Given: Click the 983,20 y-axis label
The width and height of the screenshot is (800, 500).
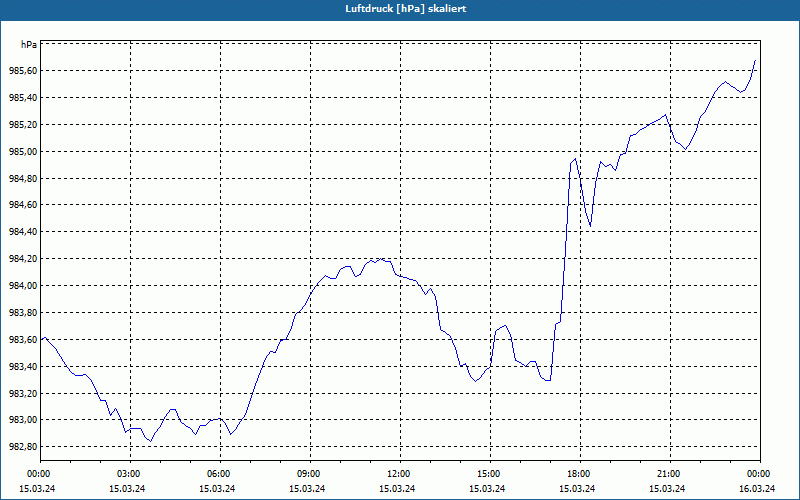Looking at the screenshot, I should tap(23, 393).
